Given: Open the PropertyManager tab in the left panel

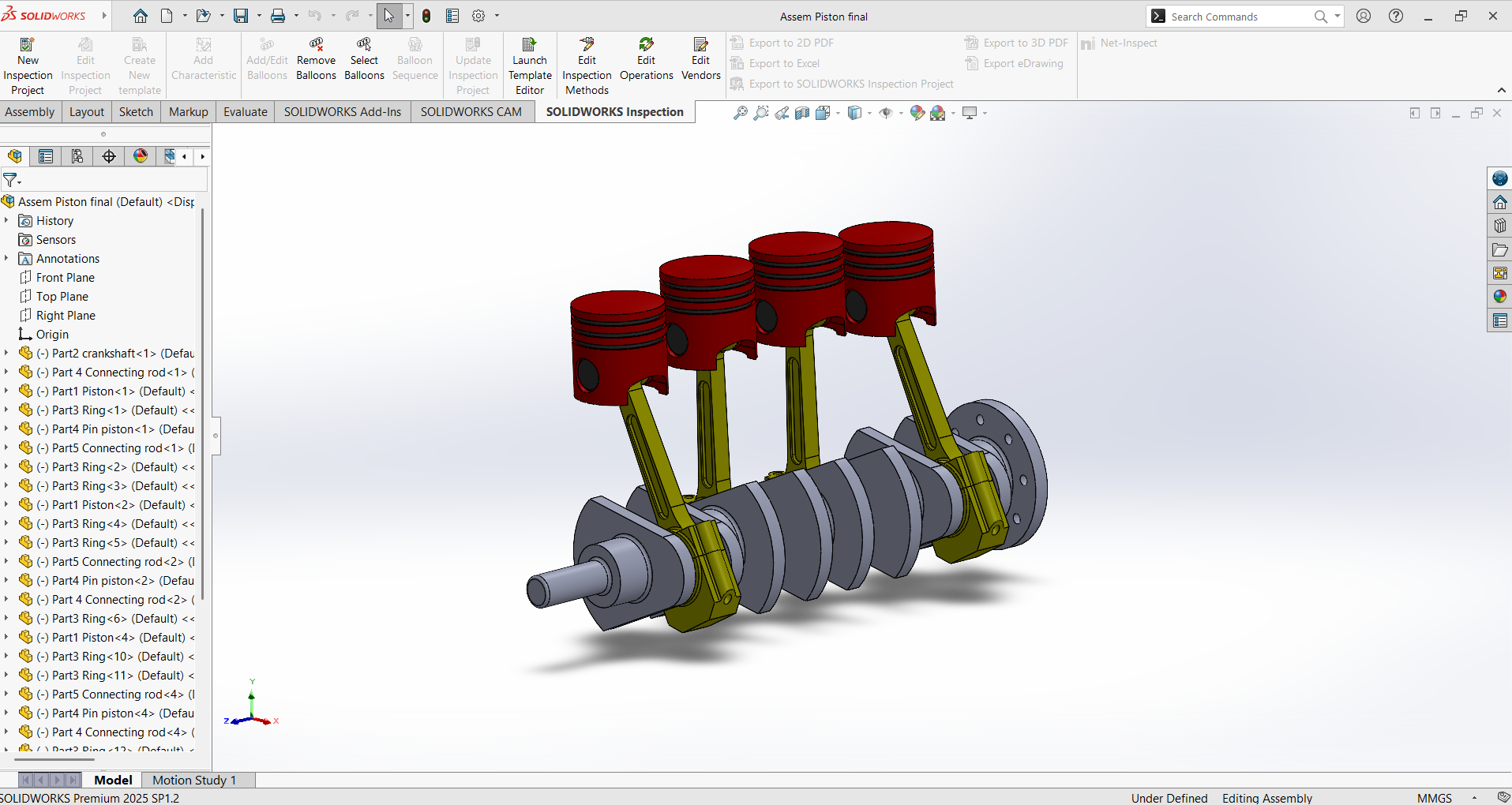Looking at the screenshot, I should (46, 156).
